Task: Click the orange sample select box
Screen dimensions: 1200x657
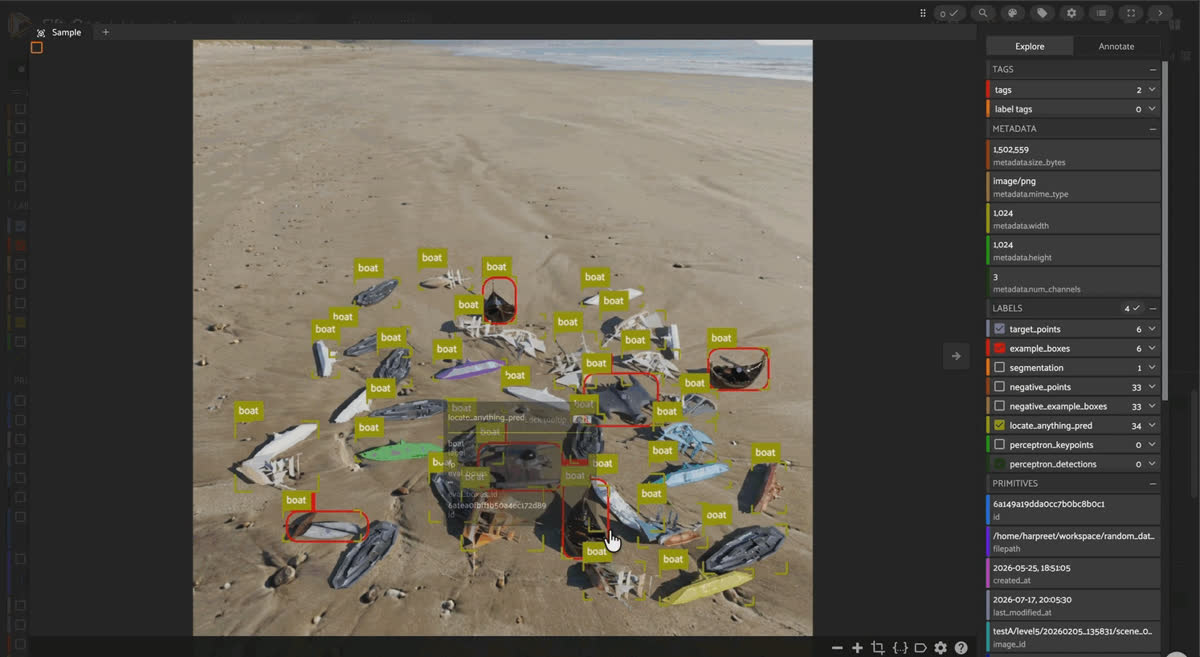Action: click(x=37, y=47)
